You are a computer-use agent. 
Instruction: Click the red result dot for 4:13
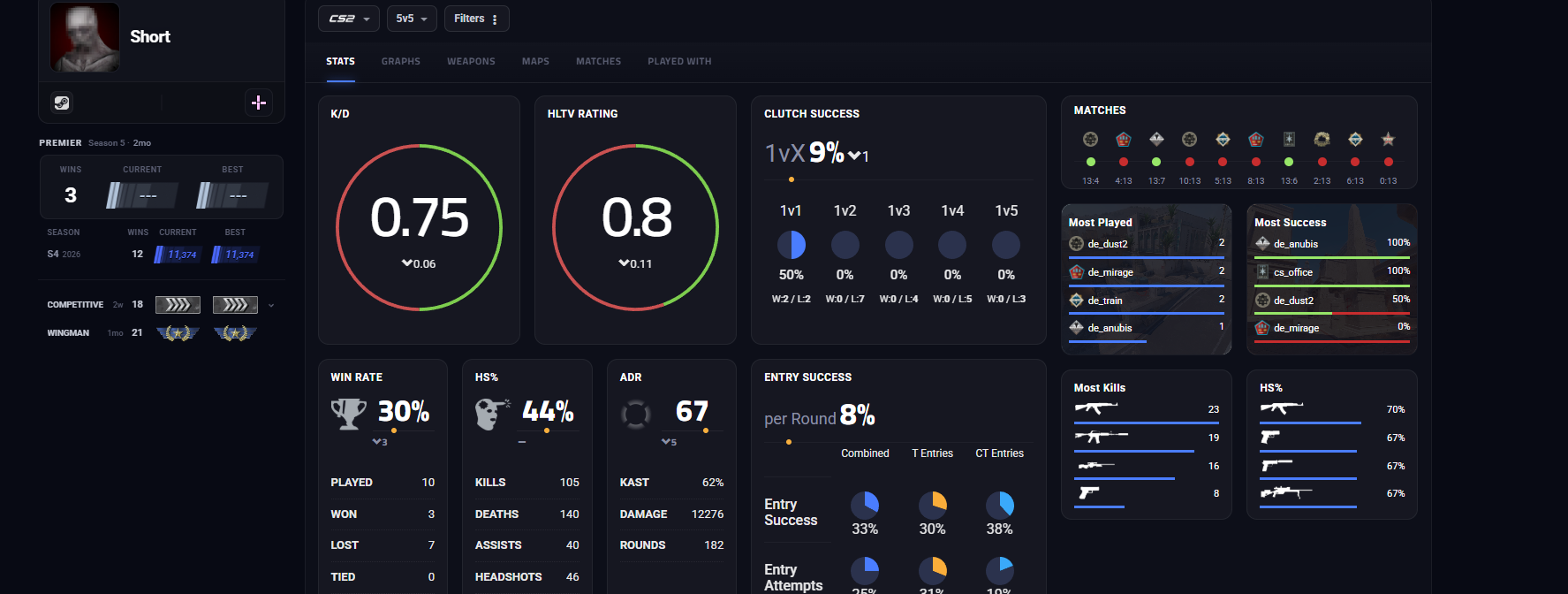click(1124, 162)
